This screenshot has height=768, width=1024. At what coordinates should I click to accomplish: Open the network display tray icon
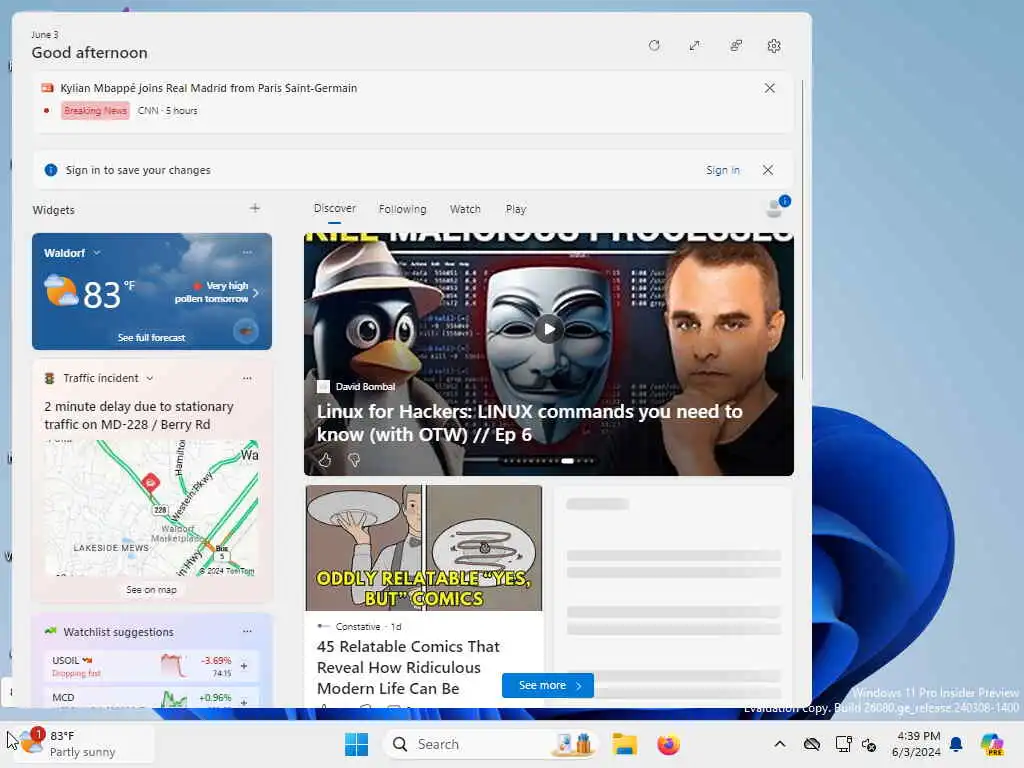843,744
